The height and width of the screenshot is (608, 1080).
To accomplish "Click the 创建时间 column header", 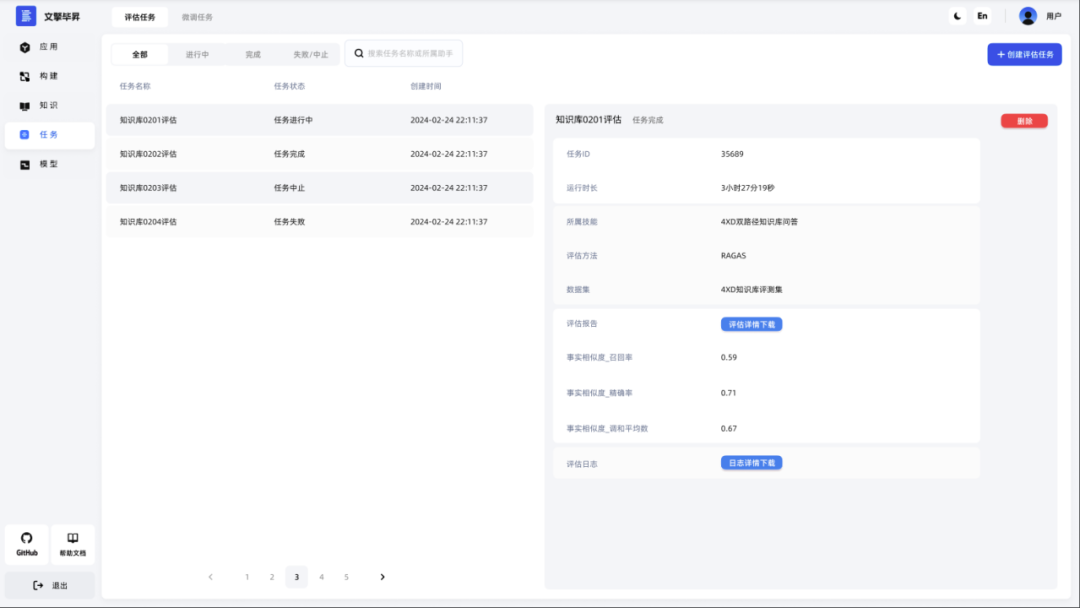I will click(426, 86).
